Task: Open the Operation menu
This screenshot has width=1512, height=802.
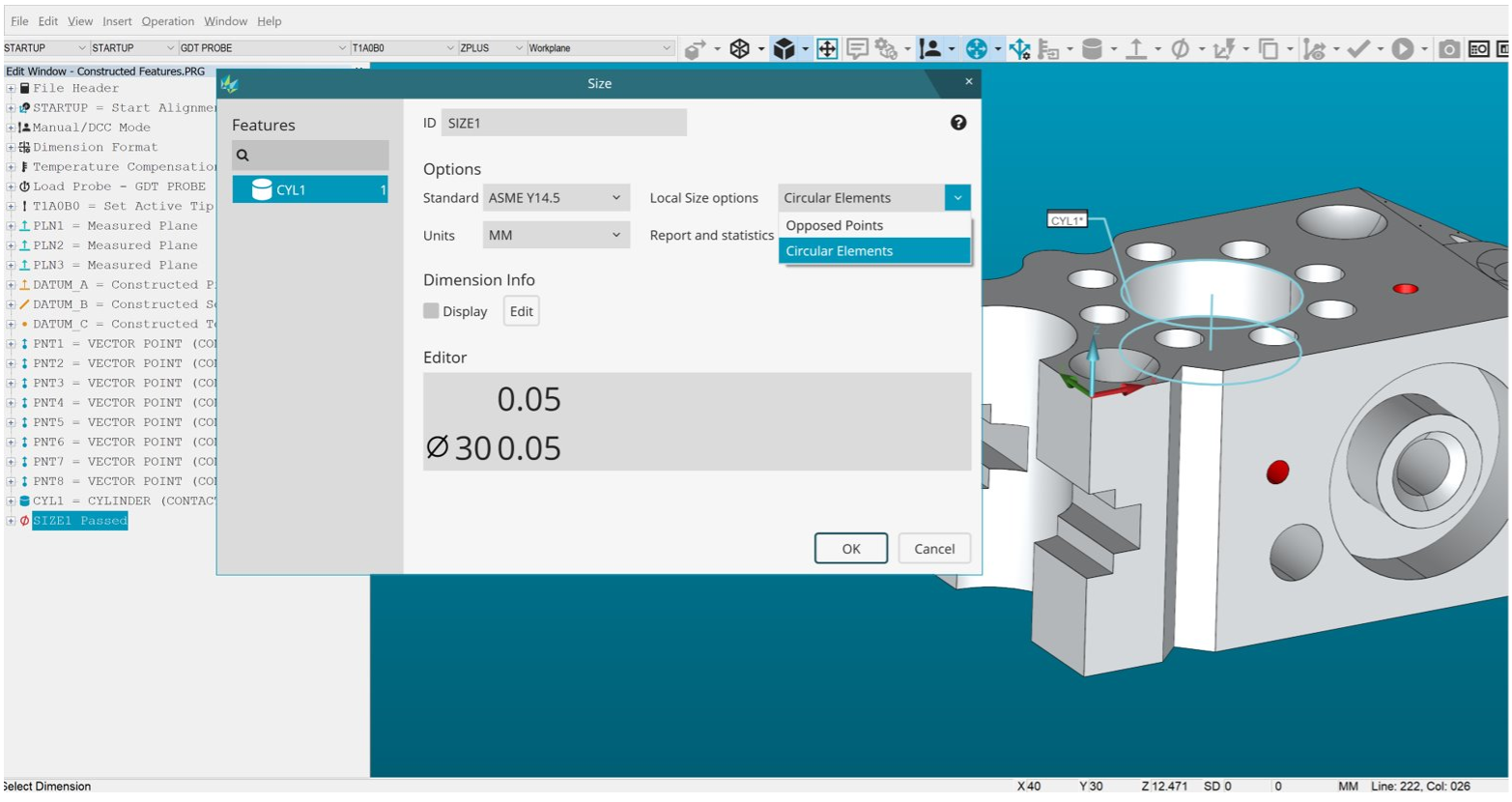Action: click(x=169, y=21)
